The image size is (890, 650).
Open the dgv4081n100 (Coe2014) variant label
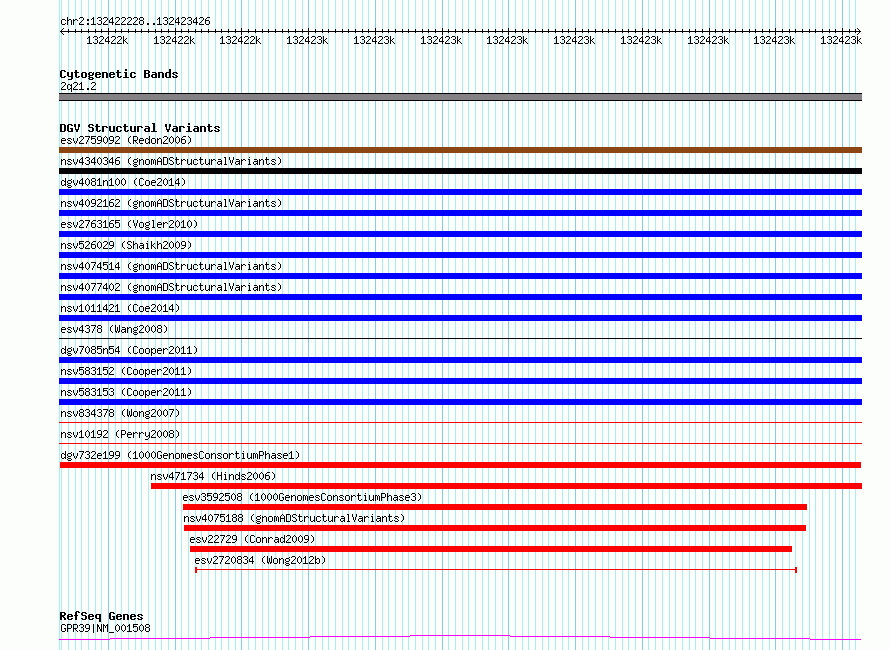123,182
